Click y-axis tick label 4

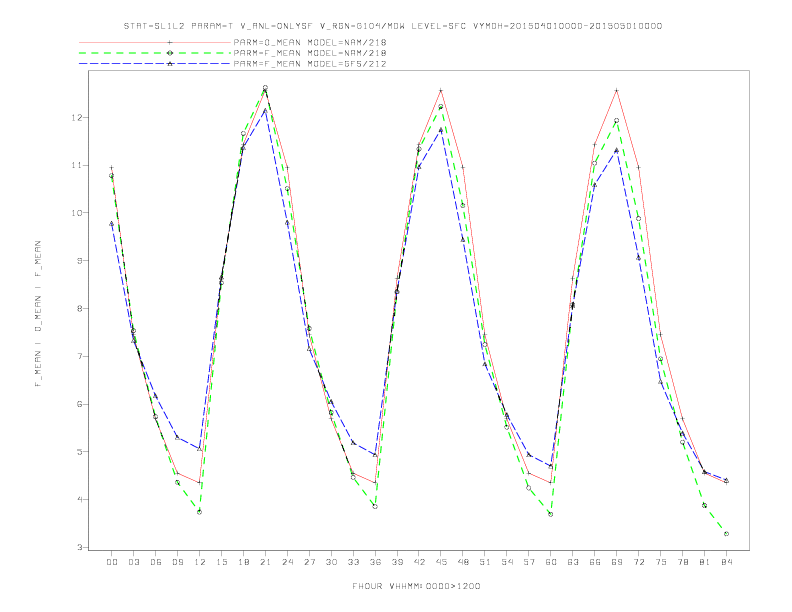coord(79,499)
